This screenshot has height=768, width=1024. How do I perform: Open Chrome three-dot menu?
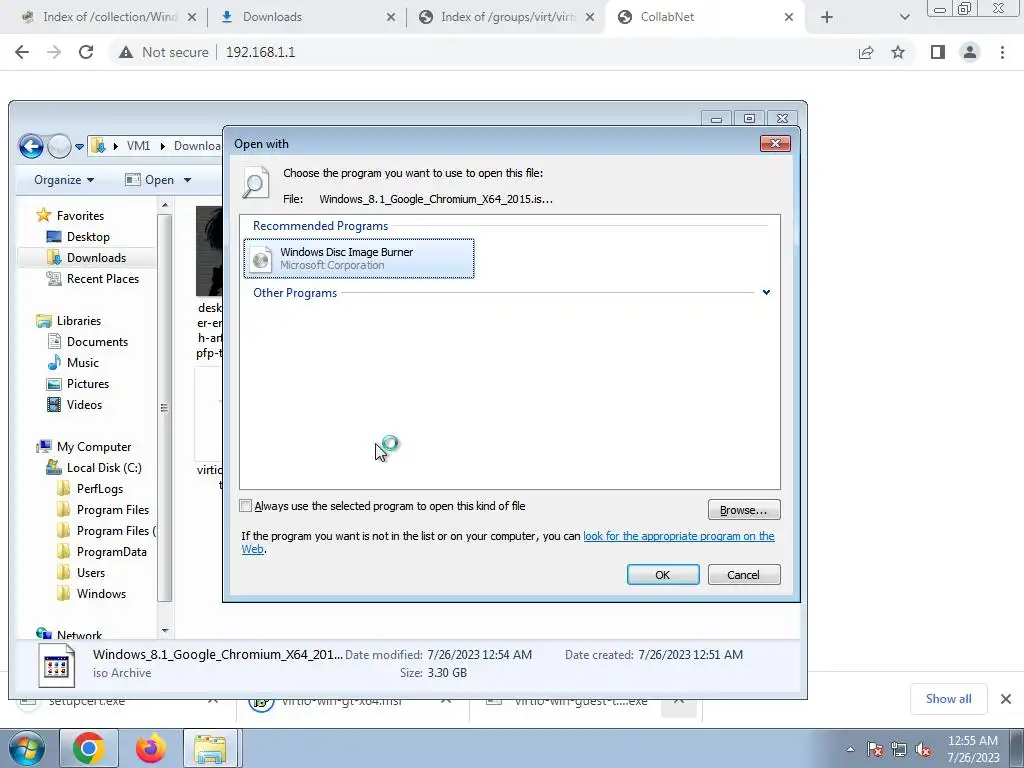1002,52
